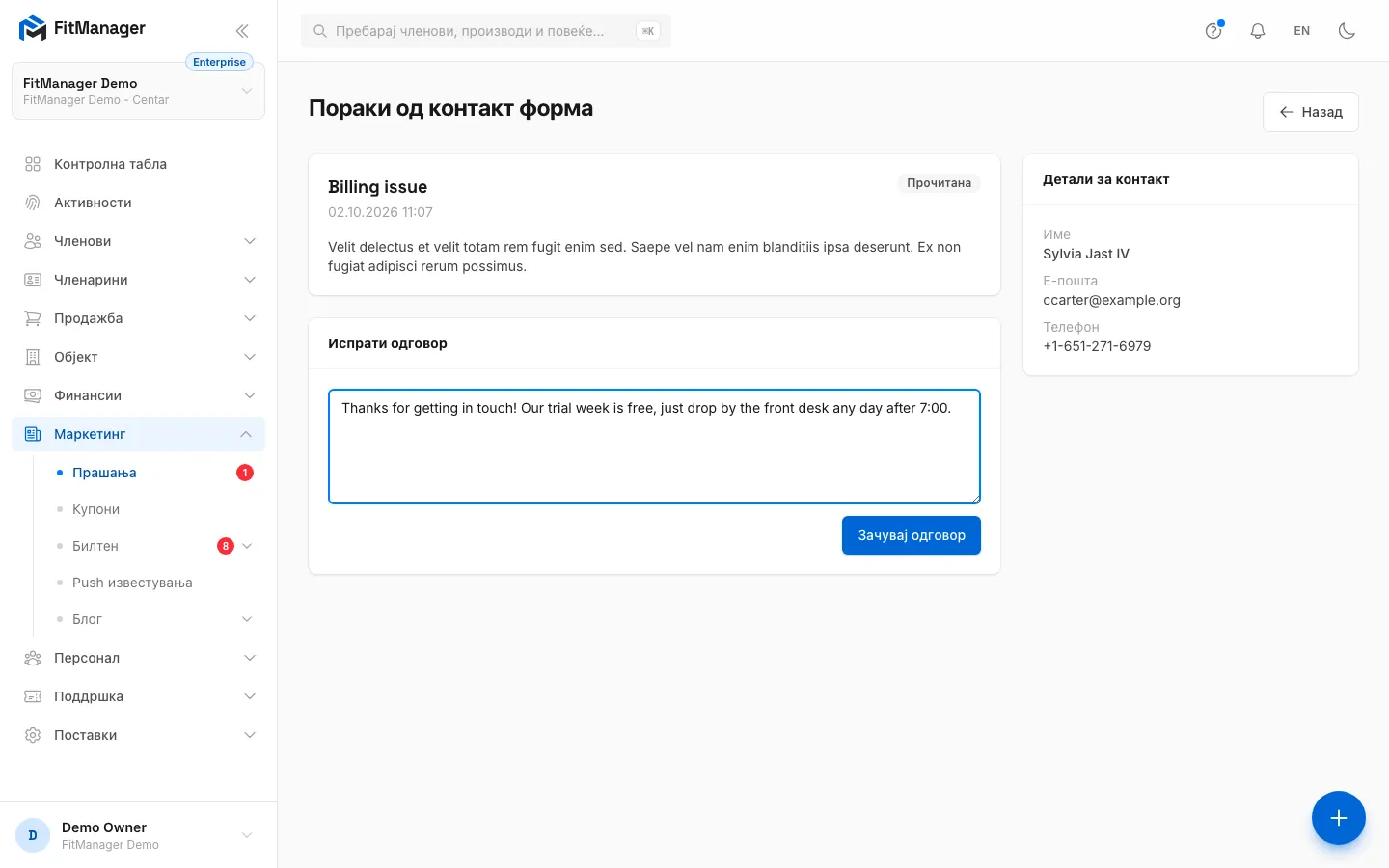This screenshot has height=868, width=1389.
Task: Collapse the sidebar with double-chevron icon
Action: (x=242, y=31)
